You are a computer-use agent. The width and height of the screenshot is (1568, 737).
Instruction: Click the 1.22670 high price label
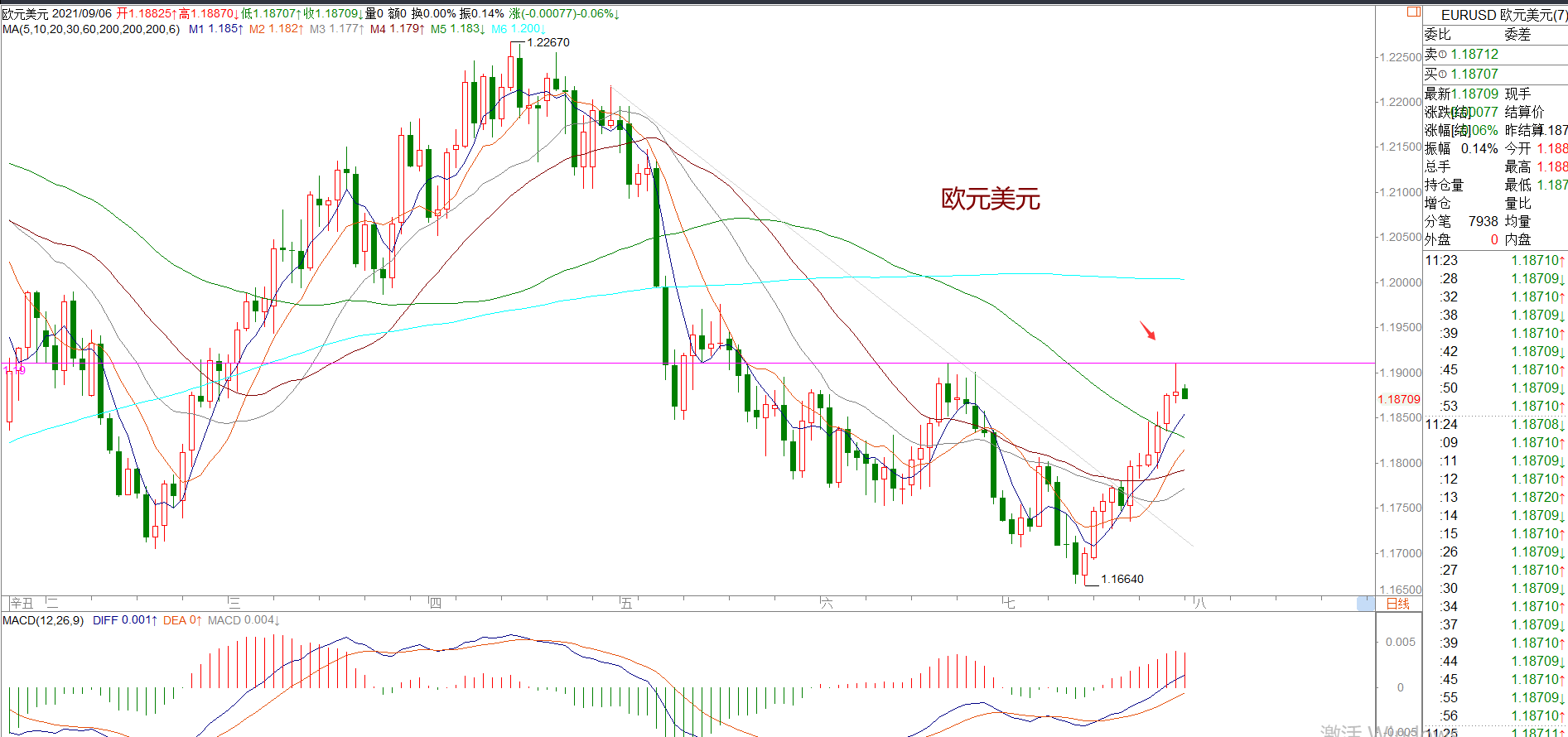548,42
